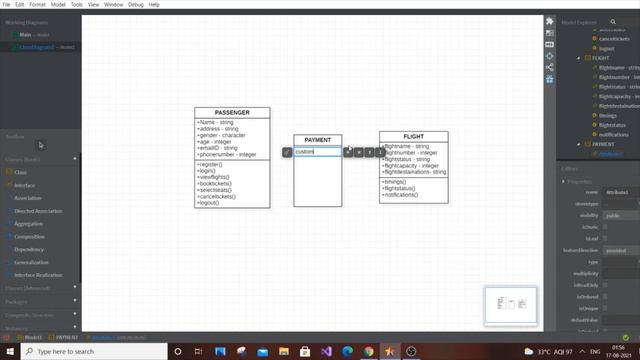The image size is (640, 360).
Task: Click the second quick-edit button after attribute field
Action: tap(359, 152)
